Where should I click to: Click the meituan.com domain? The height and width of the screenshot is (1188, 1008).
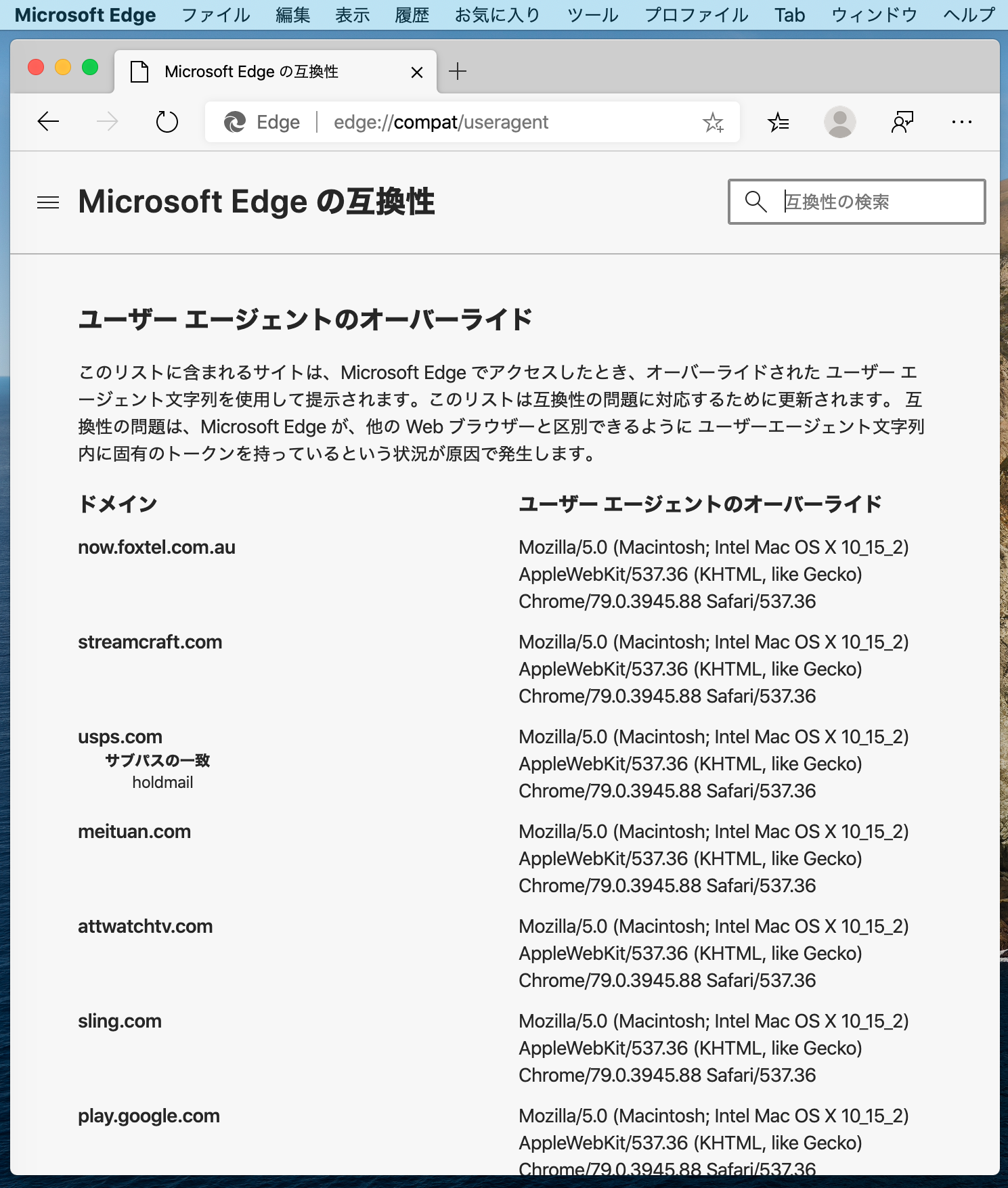tap(134, 831)
